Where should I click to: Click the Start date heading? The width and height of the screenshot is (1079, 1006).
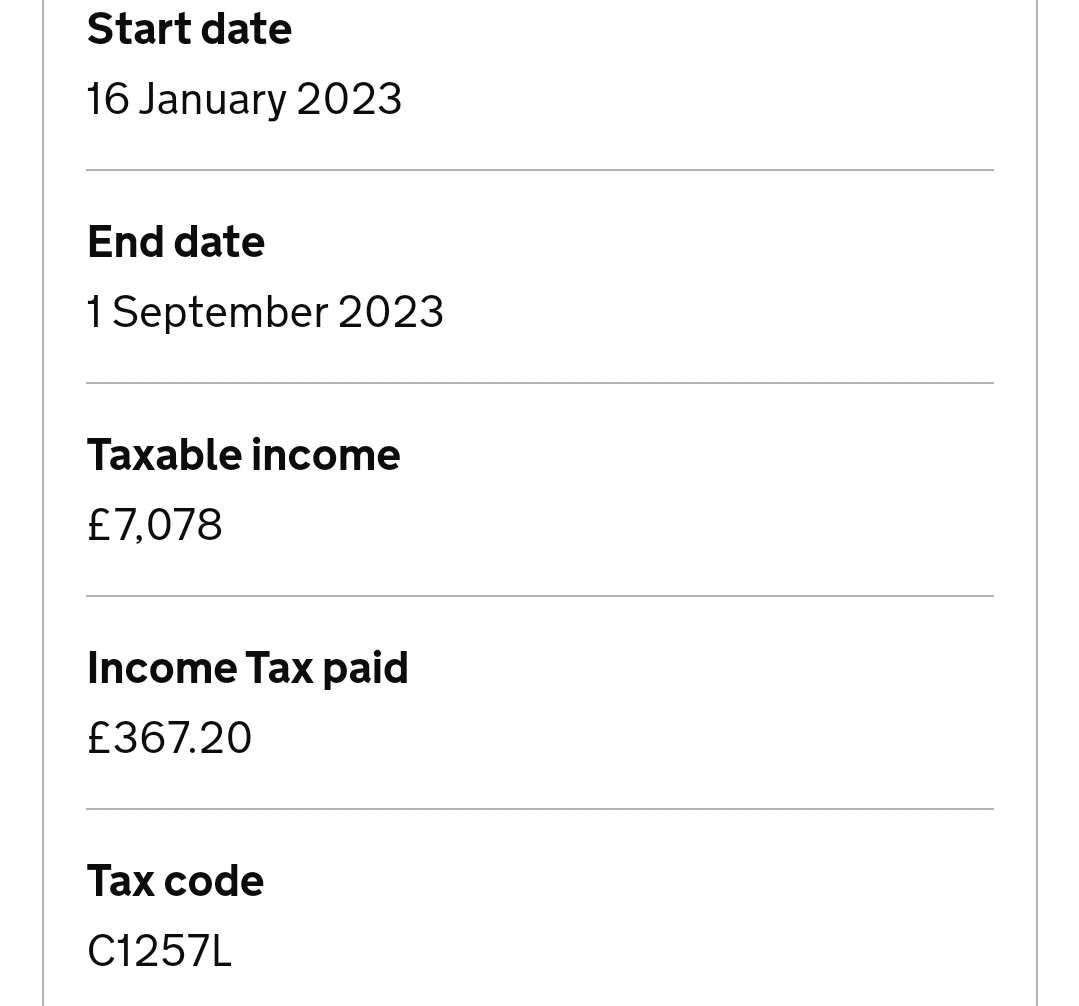189,30
